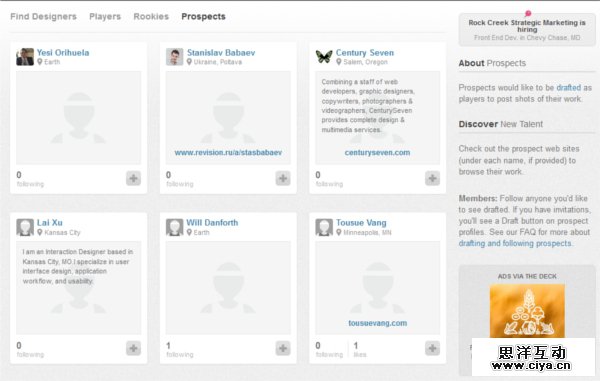Click Lai Xu's Interaction Designer bio text
Image resolution: width=600 pixels, height=381 pixels.
click(78, 266)
